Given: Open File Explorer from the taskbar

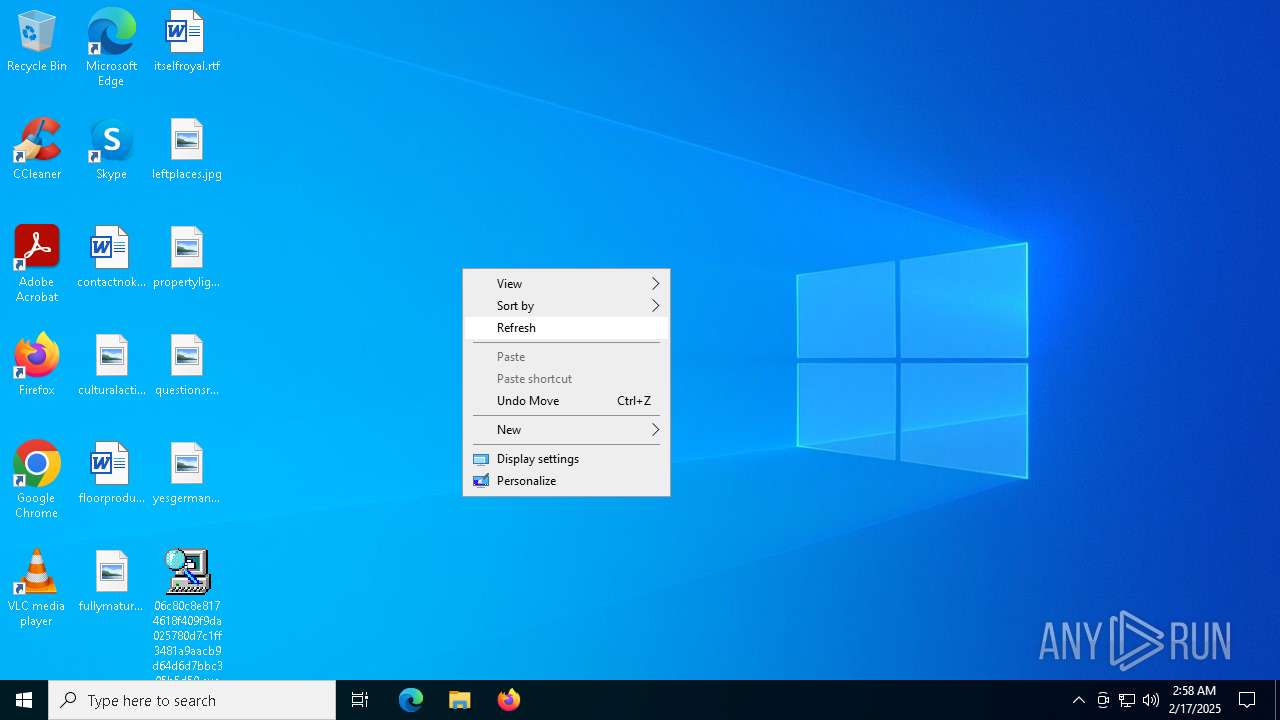Looking at the screenshot, I should tap(460, 700).
